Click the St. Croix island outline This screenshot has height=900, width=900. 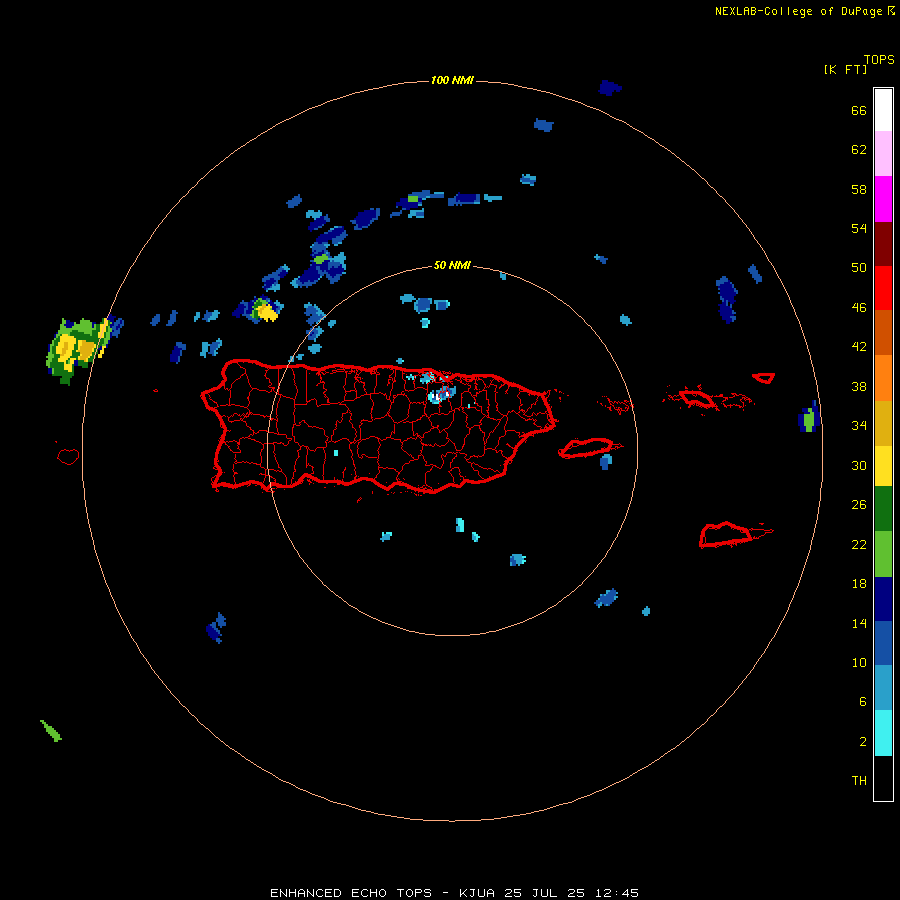point(726,535)
